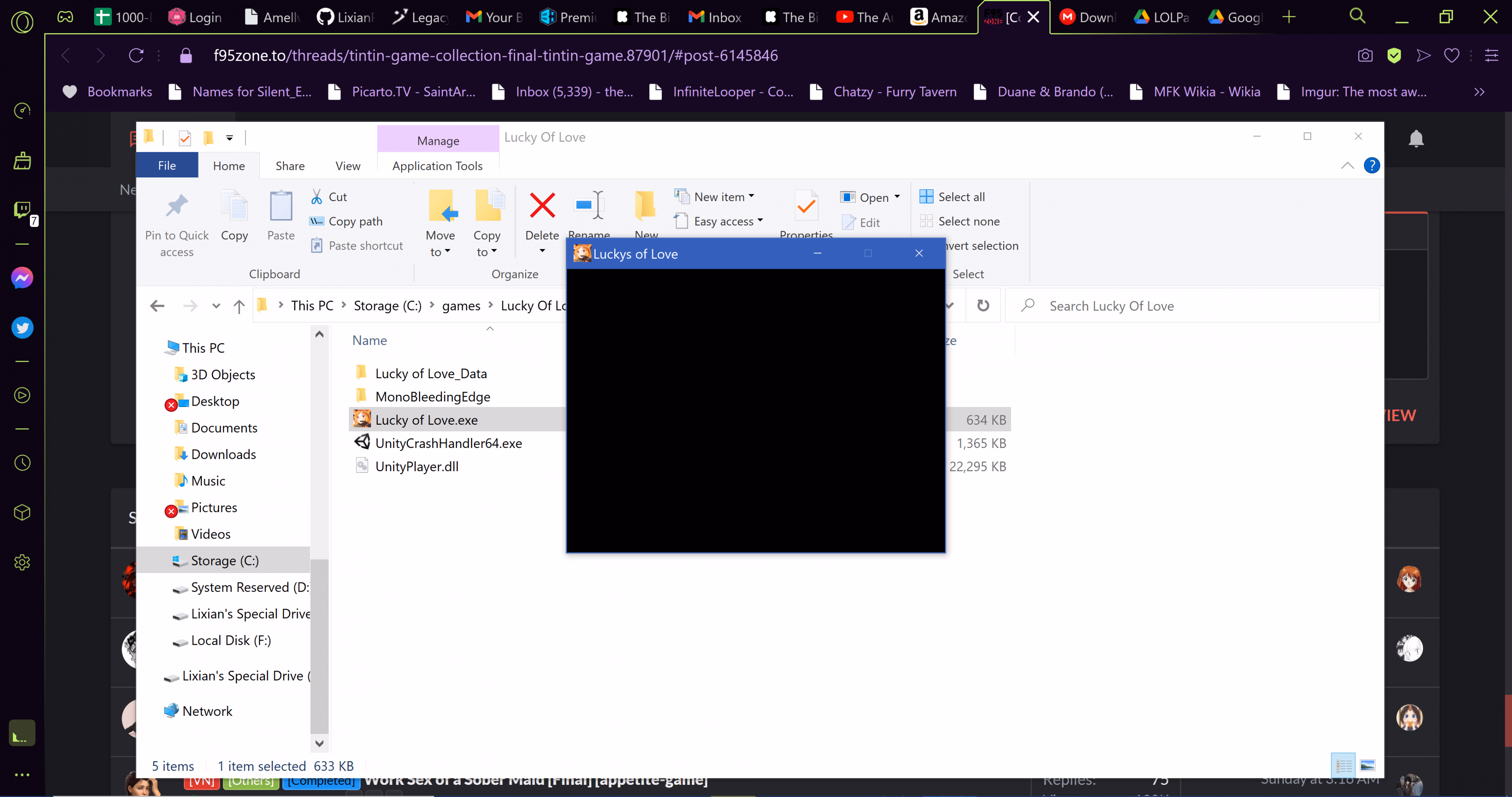1512x797 pixels.
Task: Click the Properties checkmark icon
Action: [x=806, y=206]
